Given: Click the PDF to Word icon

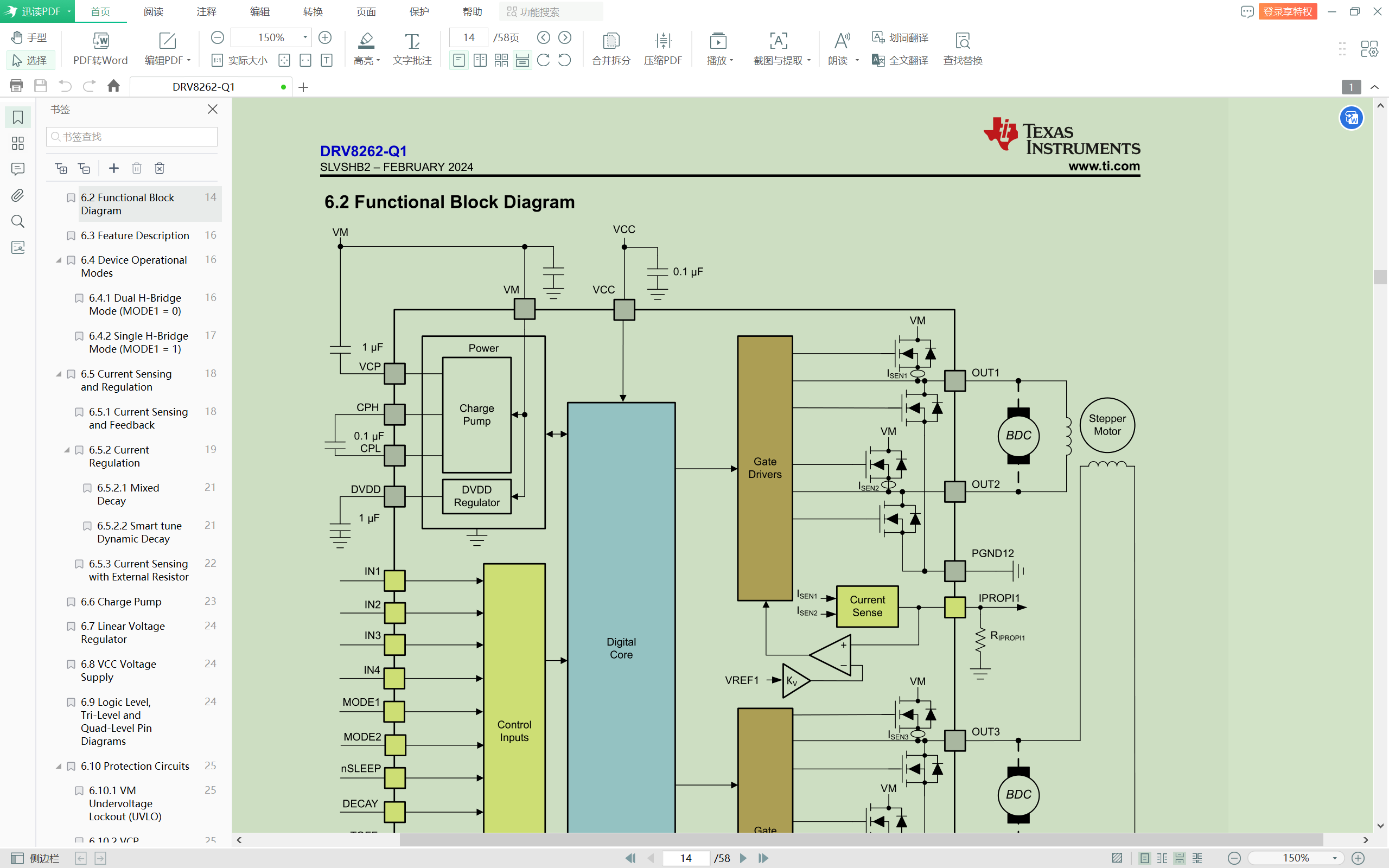Looking at the screenshot, I should click(100, 41).
